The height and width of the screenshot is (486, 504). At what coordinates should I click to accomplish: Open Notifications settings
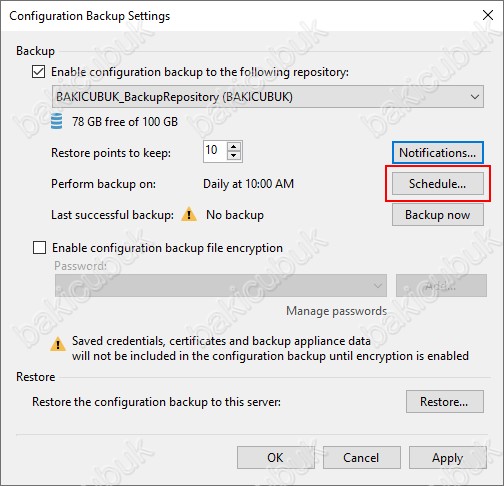[437, 153]
